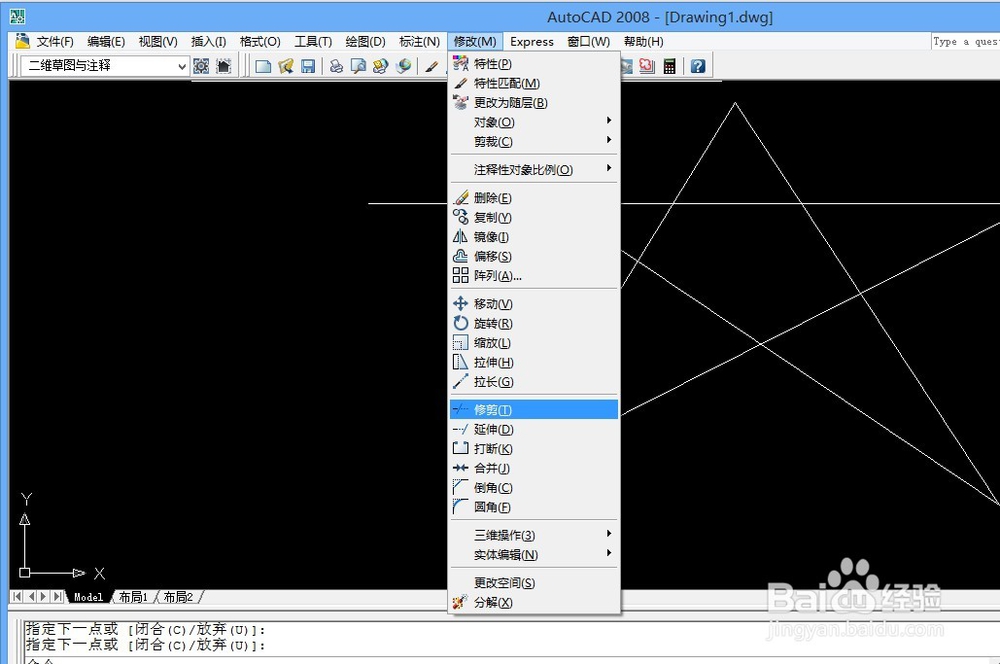The height and width of the screenshot is (664, 1000).
Task: Click the print/plot toolbar icon
Action: 336,66
